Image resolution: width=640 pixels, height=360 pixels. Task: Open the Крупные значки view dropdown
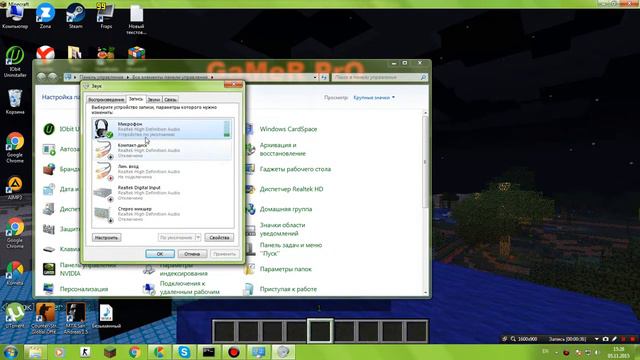coord(374,98)
